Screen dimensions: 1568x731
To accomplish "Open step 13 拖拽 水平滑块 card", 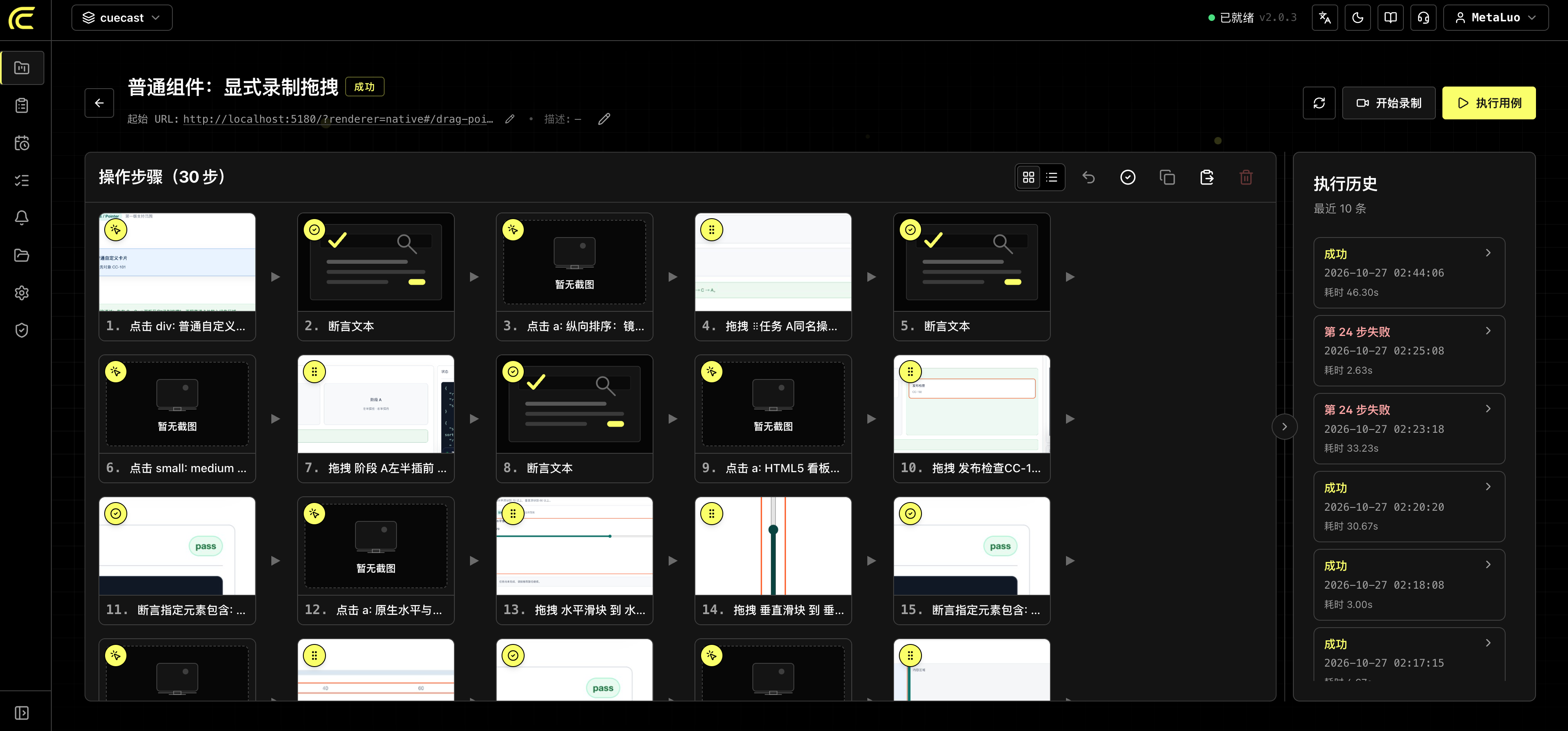I will [x=575, y=561].
